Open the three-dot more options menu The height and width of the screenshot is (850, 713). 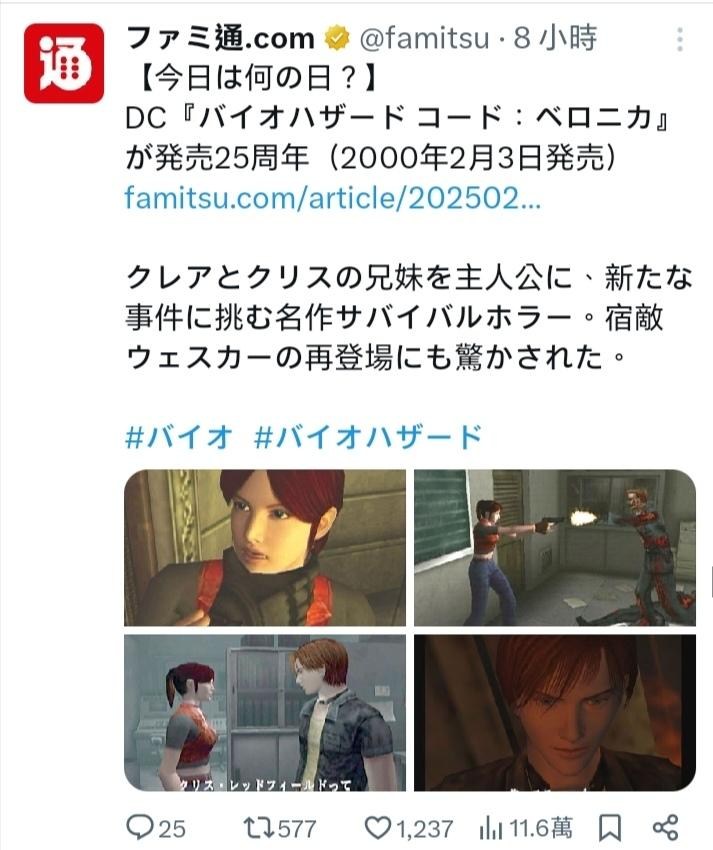pyautogui.click(x=680, y=40)
